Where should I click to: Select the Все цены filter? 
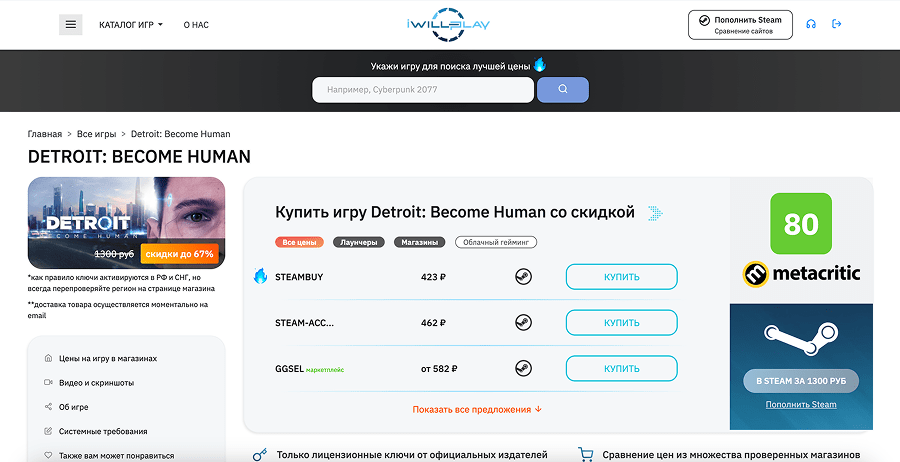pyautogui.click(x=299, y=242)
